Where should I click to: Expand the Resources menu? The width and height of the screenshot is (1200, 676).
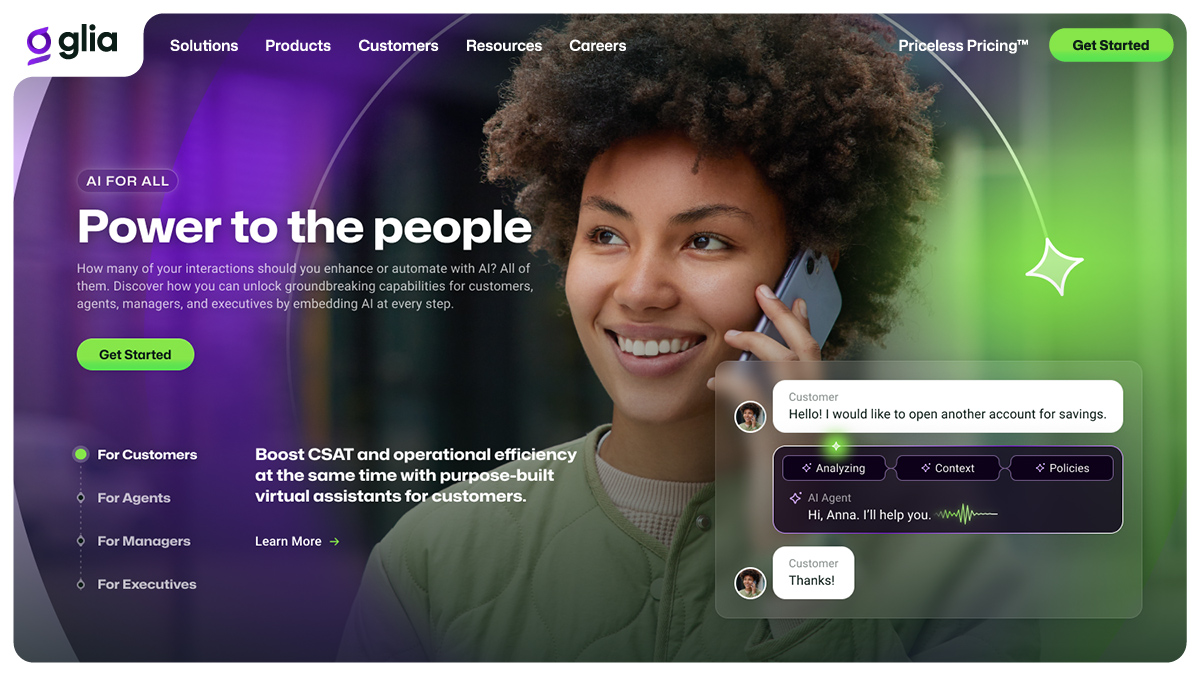point(504,46)
